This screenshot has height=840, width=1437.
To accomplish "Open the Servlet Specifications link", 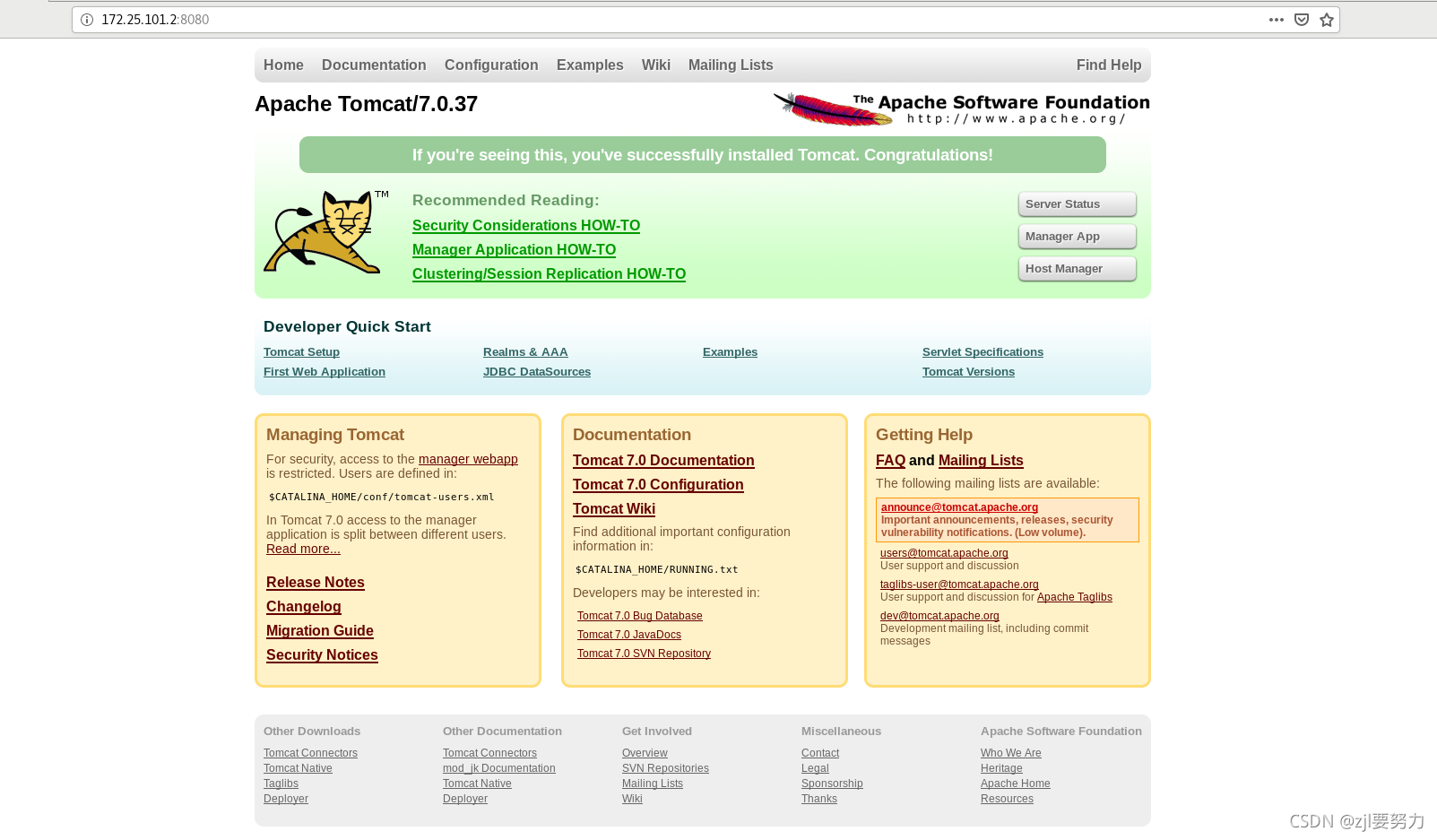I will point(983,352).
